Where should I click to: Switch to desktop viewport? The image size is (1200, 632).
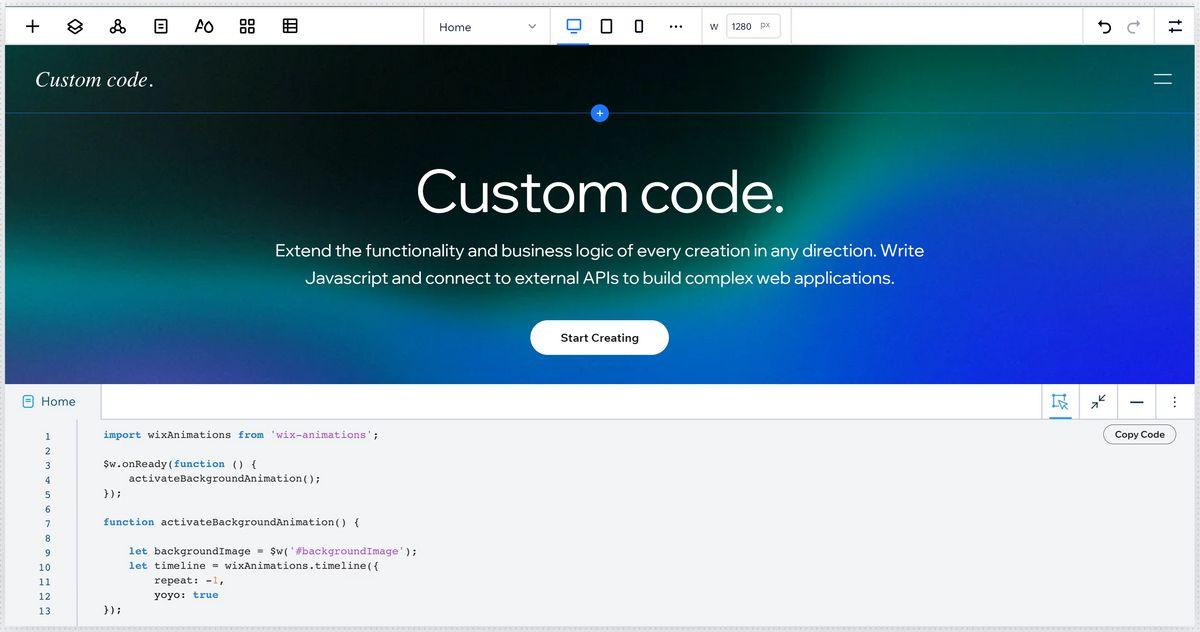point(574,27)
